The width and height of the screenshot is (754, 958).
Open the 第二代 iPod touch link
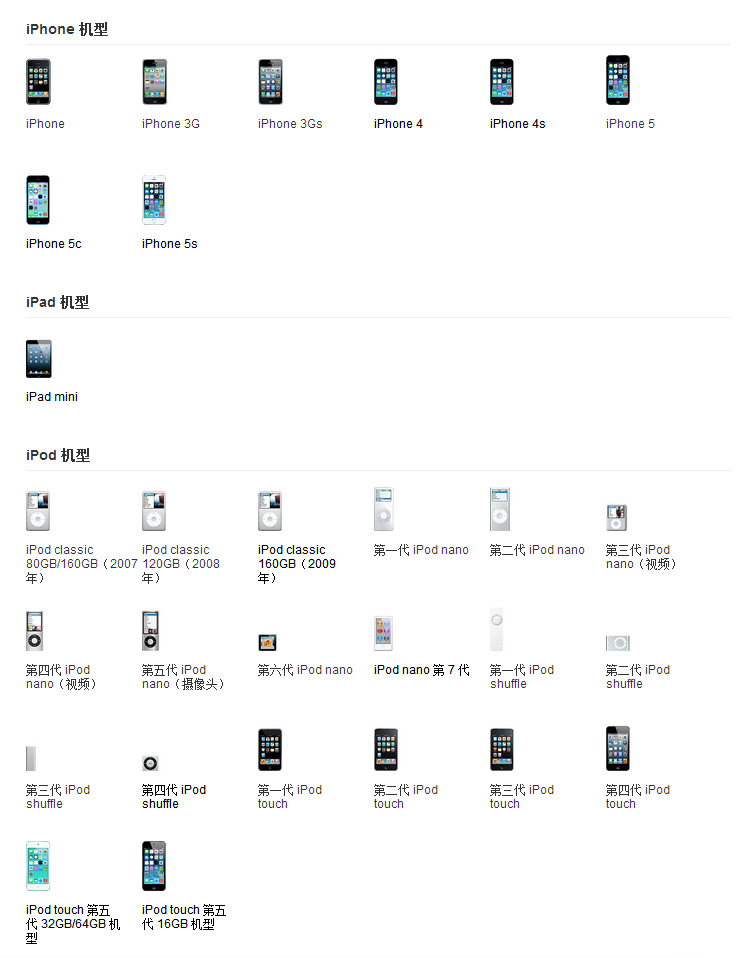point(406,796)
